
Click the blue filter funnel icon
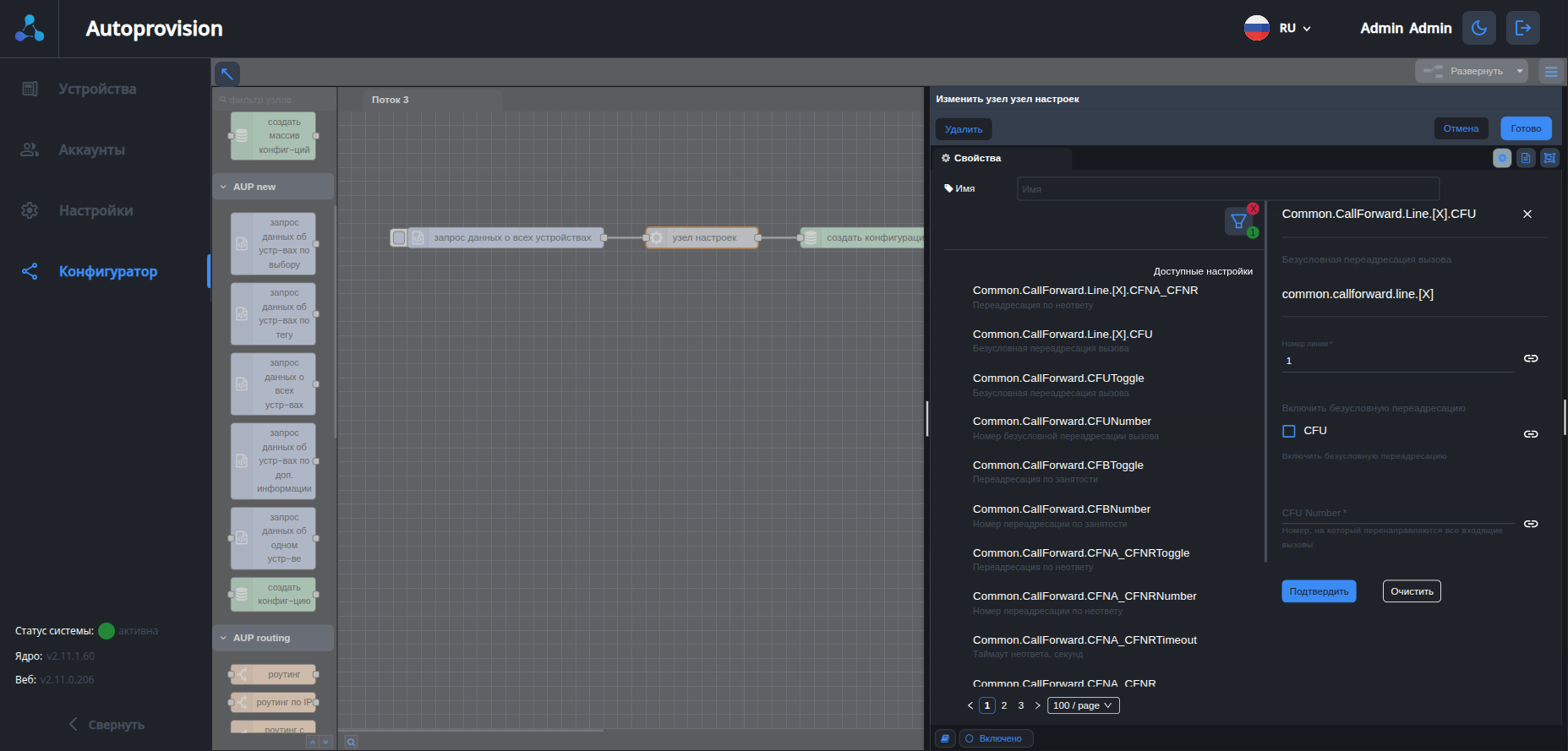(1238, 221)
